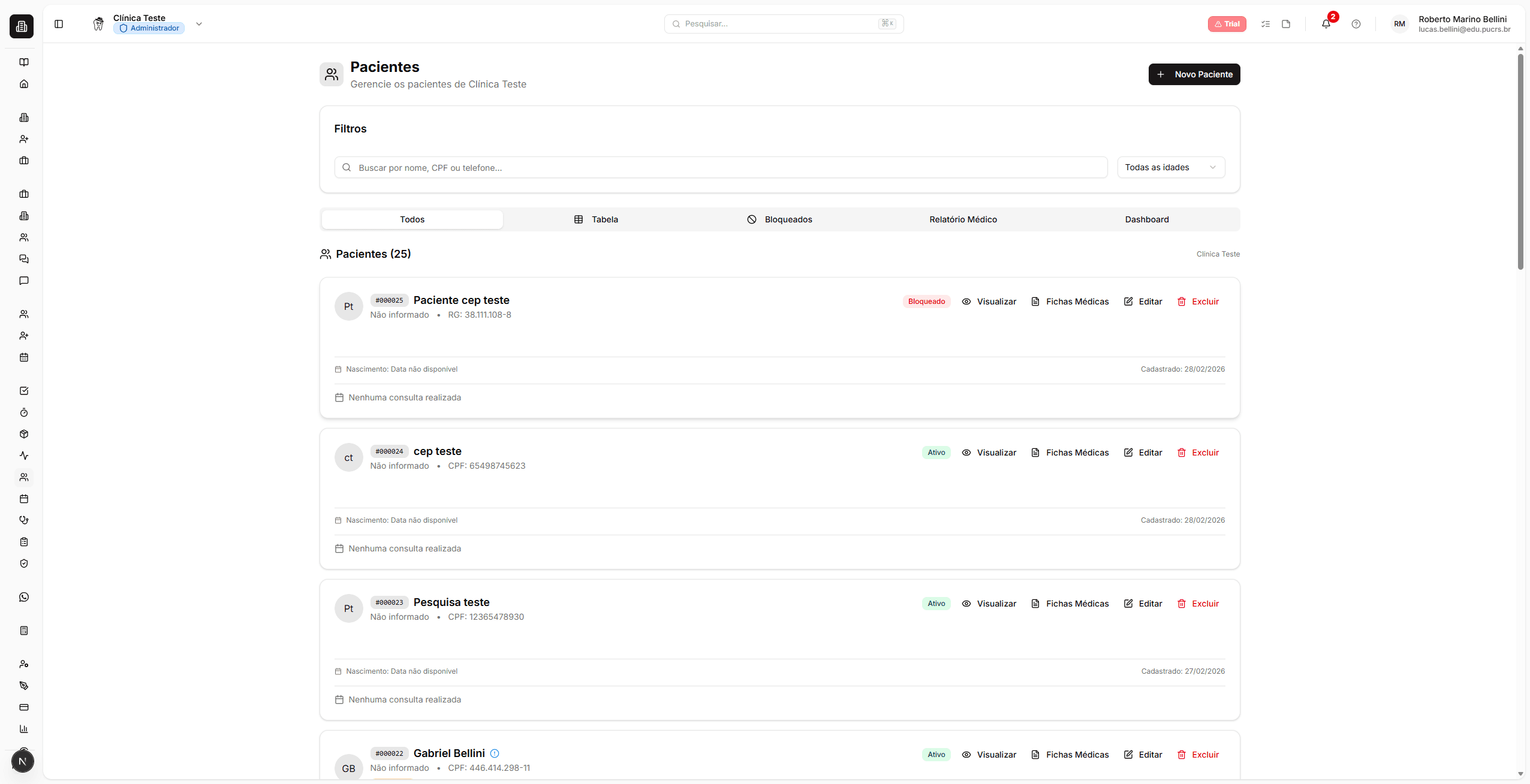
Task: Click the home icon in sidebar
Action: (24, 84)
